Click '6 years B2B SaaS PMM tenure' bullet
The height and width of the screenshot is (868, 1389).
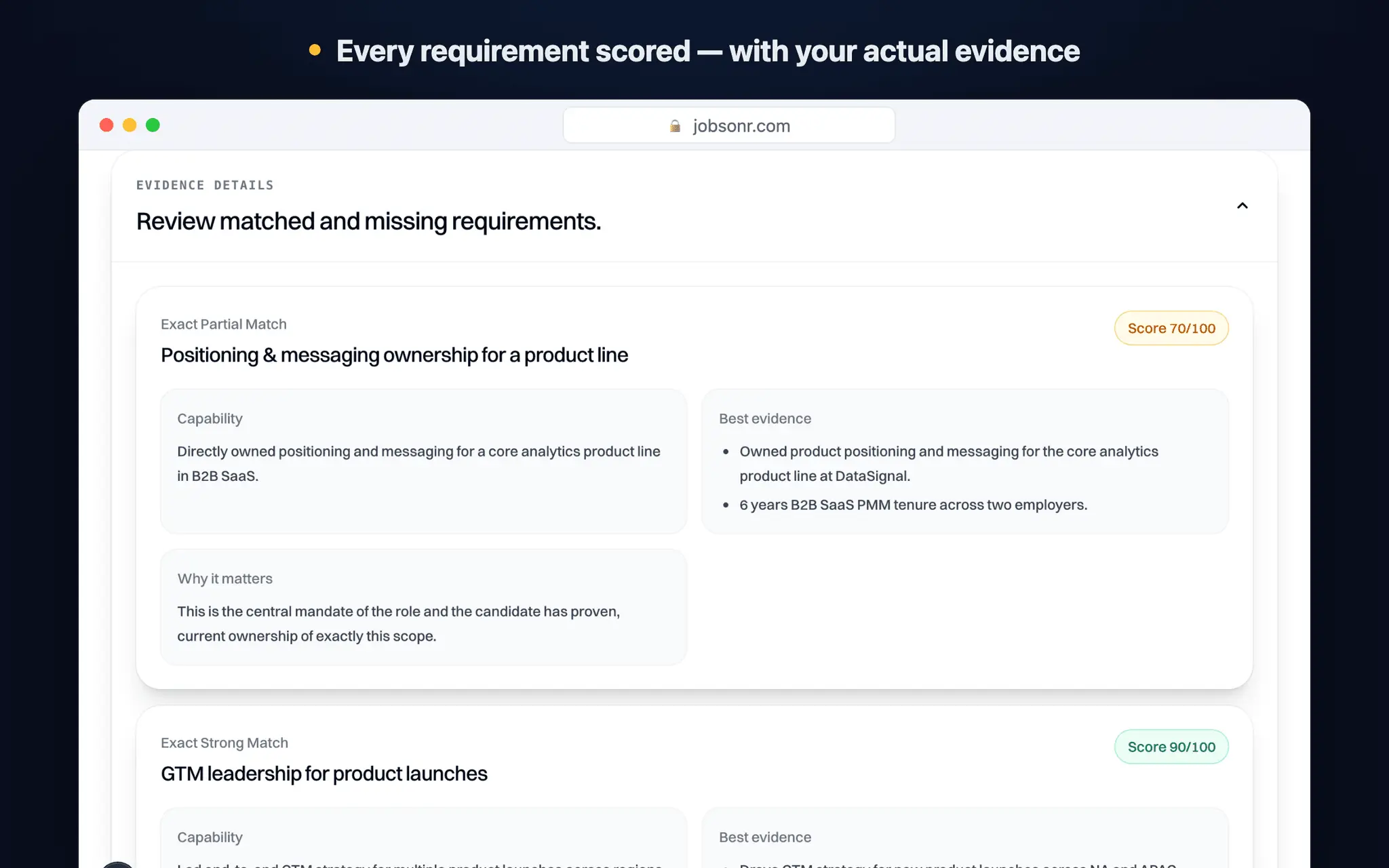coord(913,505)
